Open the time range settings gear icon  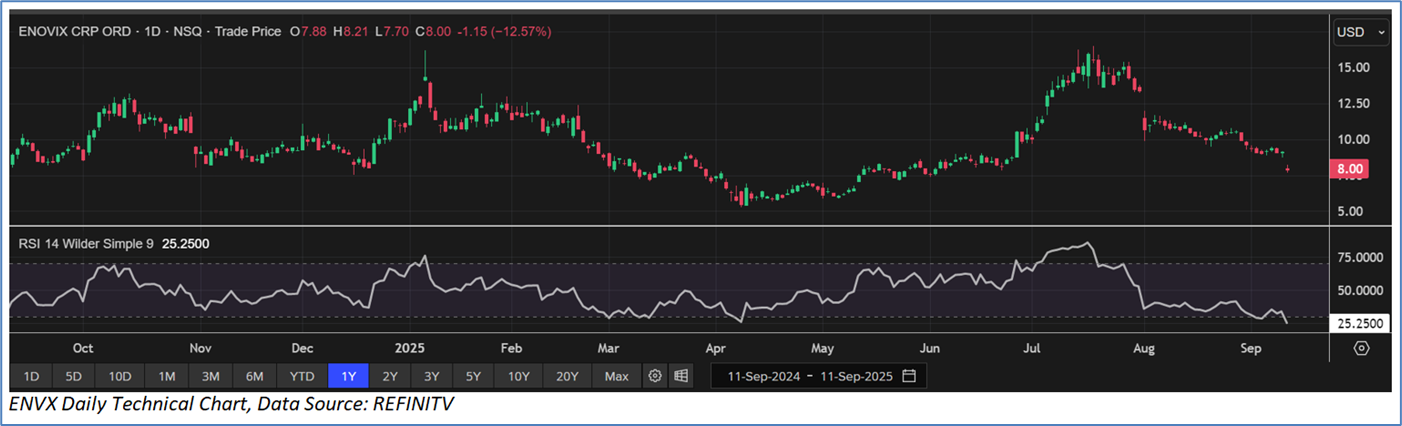pos(655,376)
